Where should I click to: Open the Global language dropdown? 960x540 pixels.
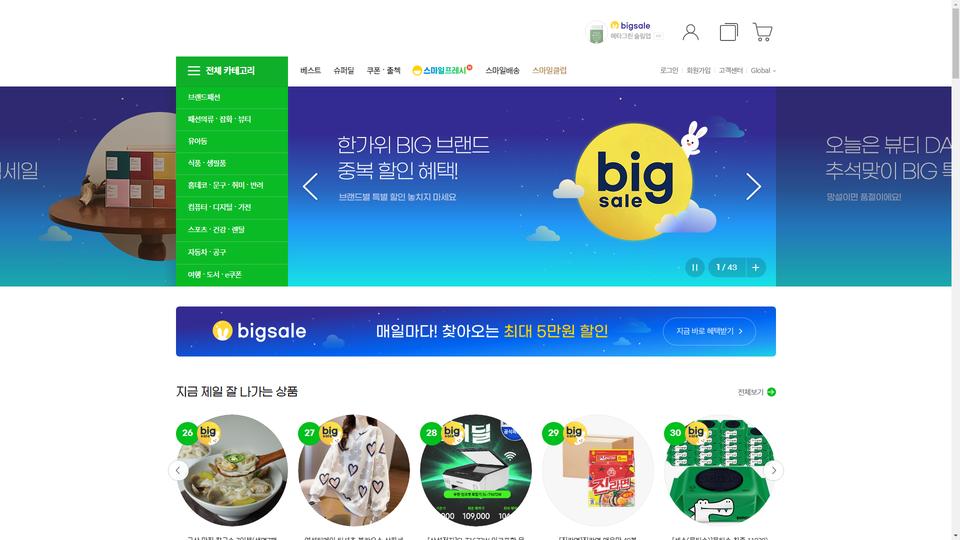763,71
